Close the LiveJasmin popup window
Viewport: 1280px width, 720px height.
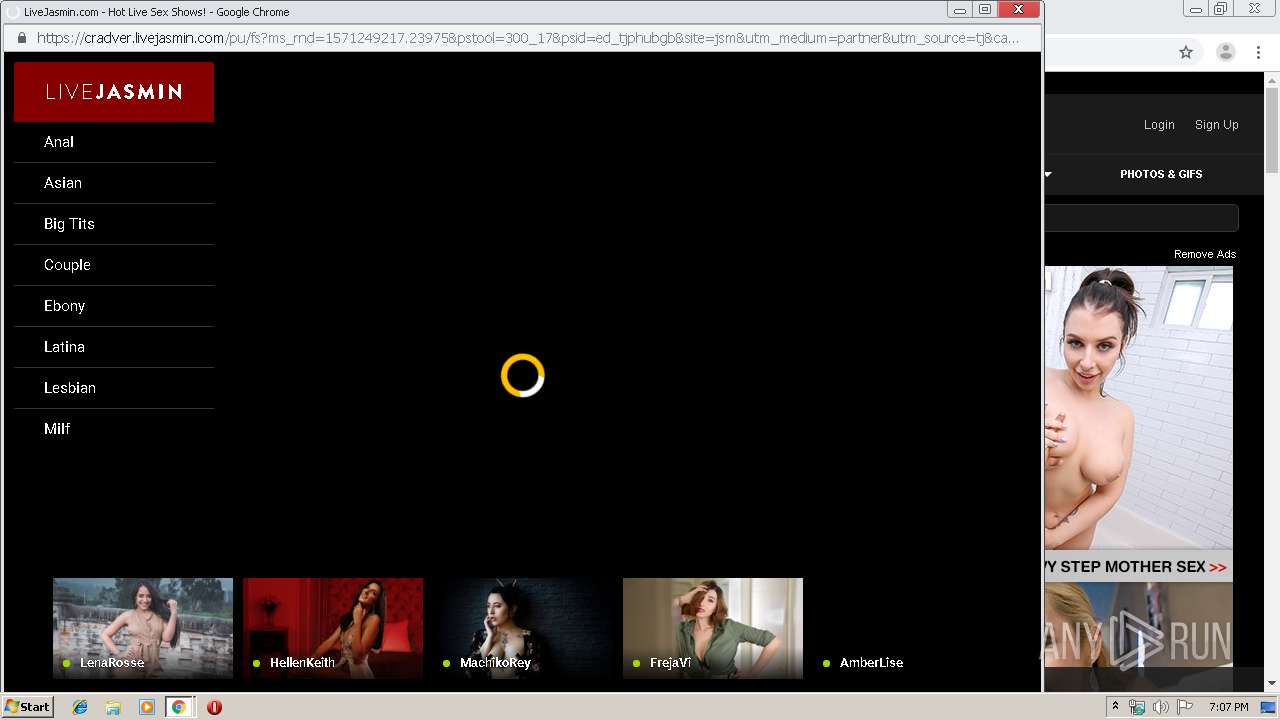click(1019, 10)
